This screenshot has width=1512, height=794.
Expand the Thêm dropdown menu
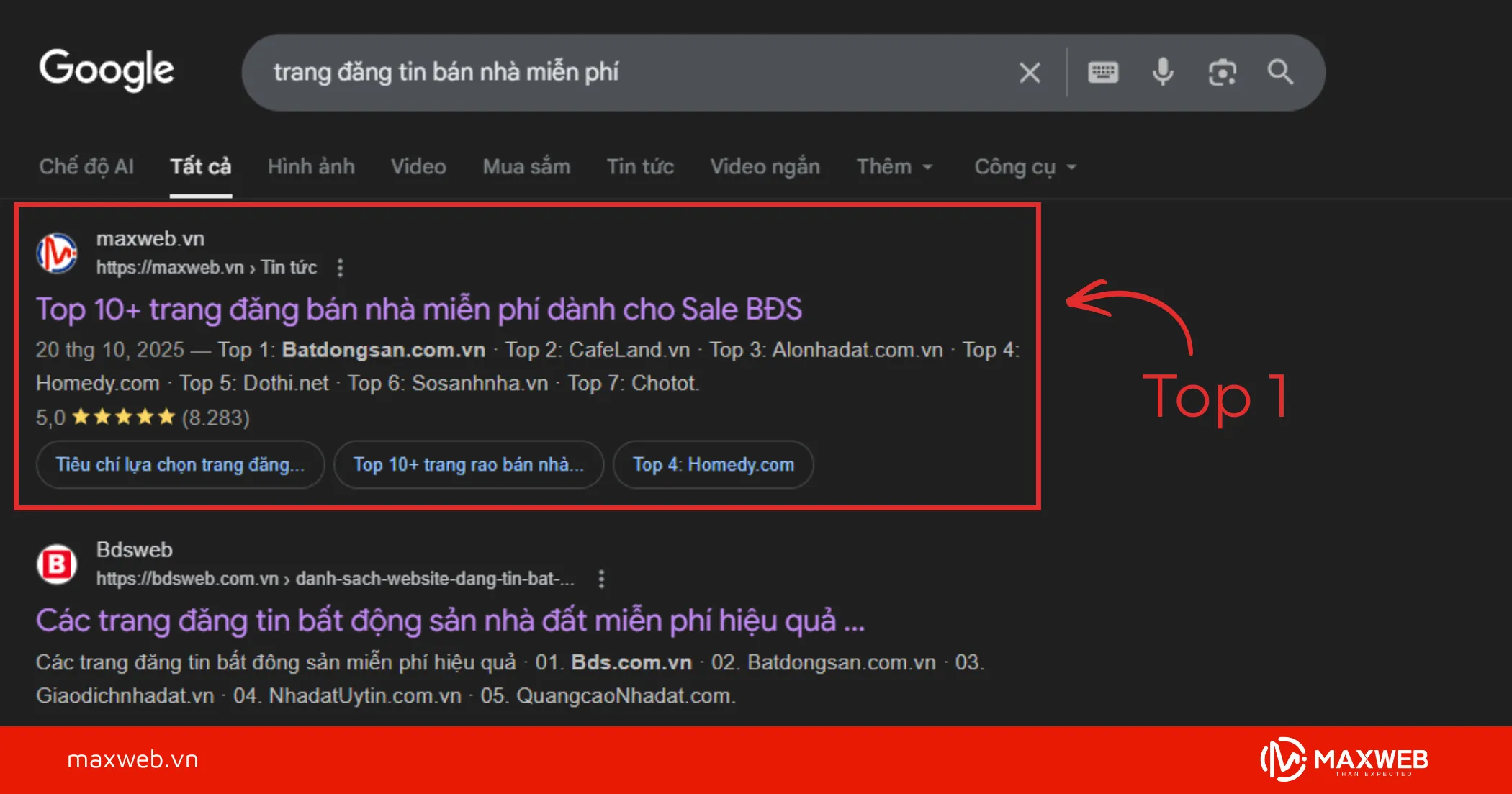[x=894, y=167]
